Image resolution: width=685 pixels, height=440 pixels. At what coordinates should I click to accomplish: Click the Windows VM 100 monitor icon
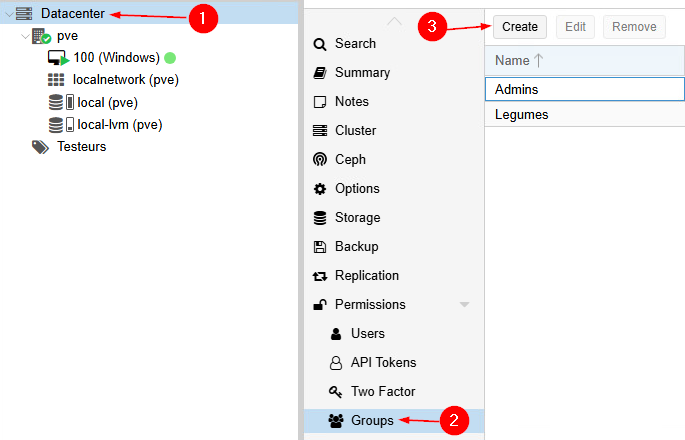(58, 58)
